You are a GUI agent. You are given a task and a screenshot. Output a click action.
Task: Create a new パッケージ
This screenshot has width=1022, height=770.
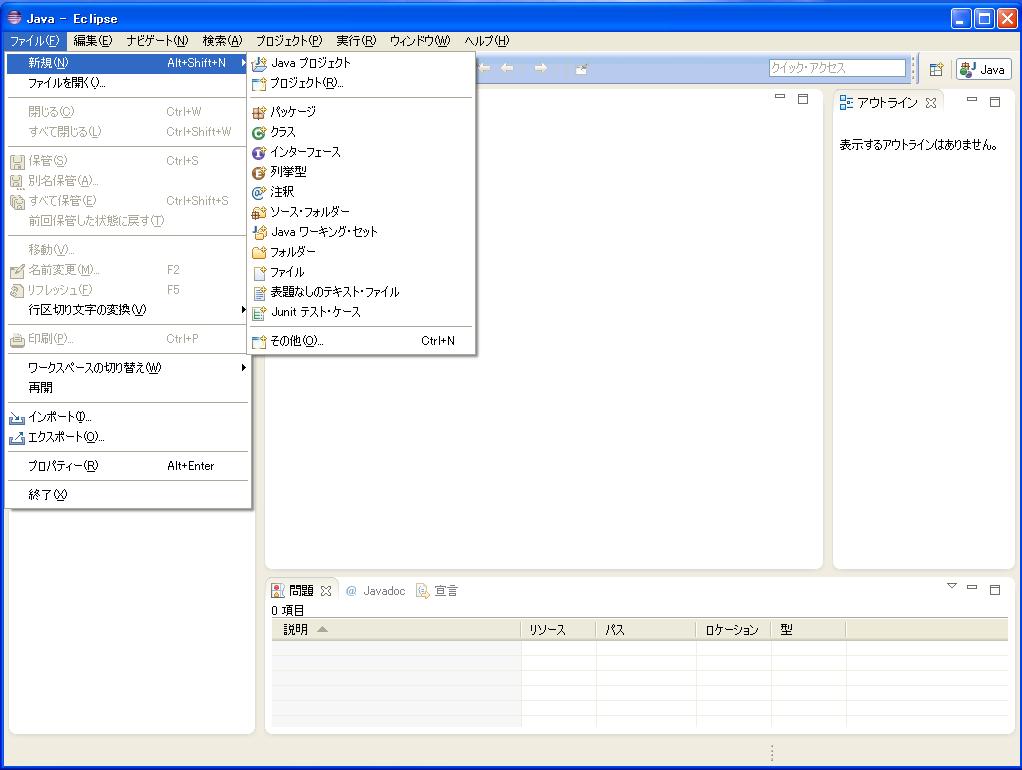tap(361, 111)
